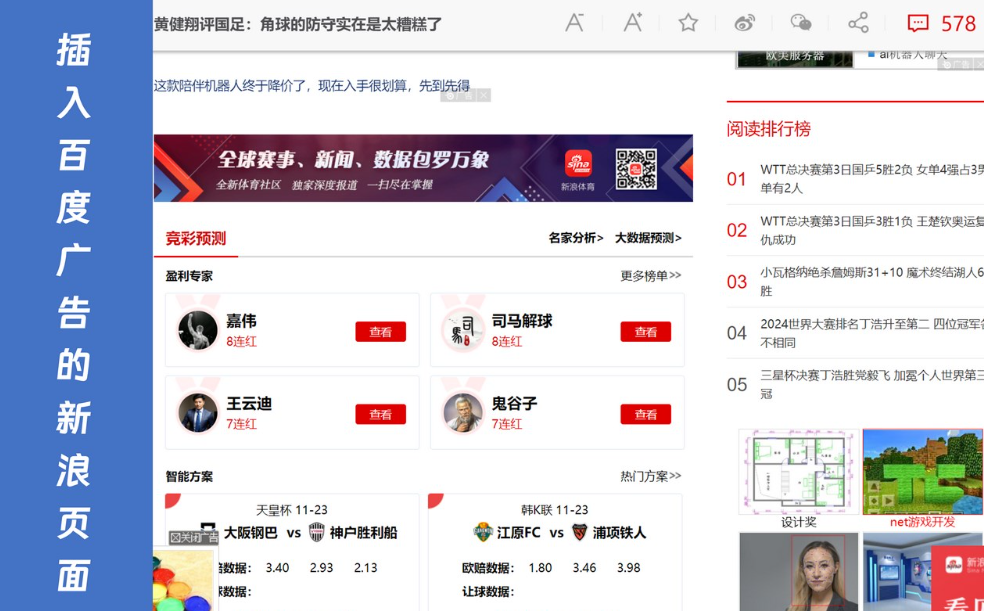The height and width of the screenshot is (611, 984).
Task: Share to WeChat using WeChat icon
Action: pos(801,23)
